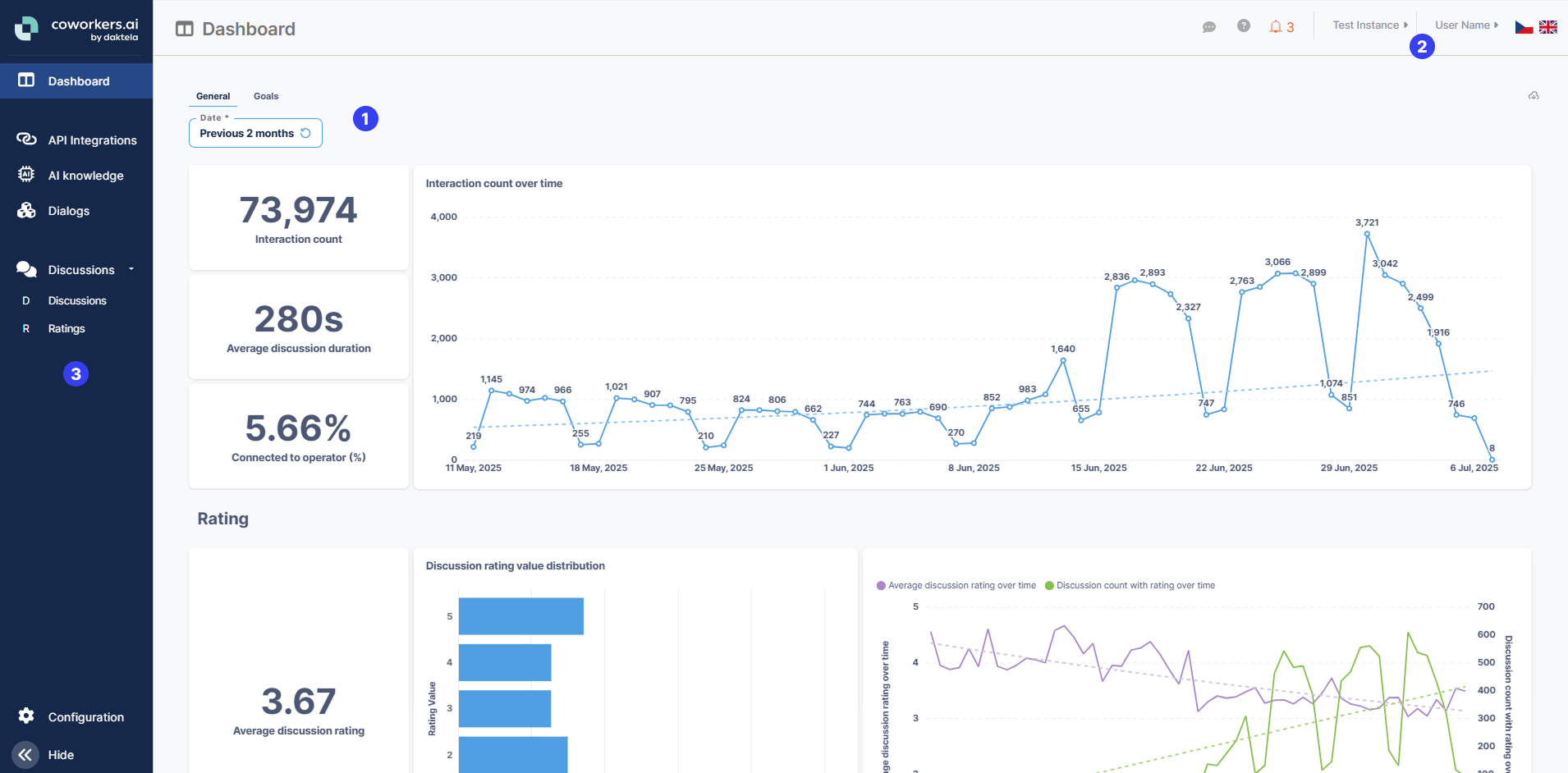Click the 'Previous 2 months' date field
The width and height of the screenshot is (1568, 773).
246,133
